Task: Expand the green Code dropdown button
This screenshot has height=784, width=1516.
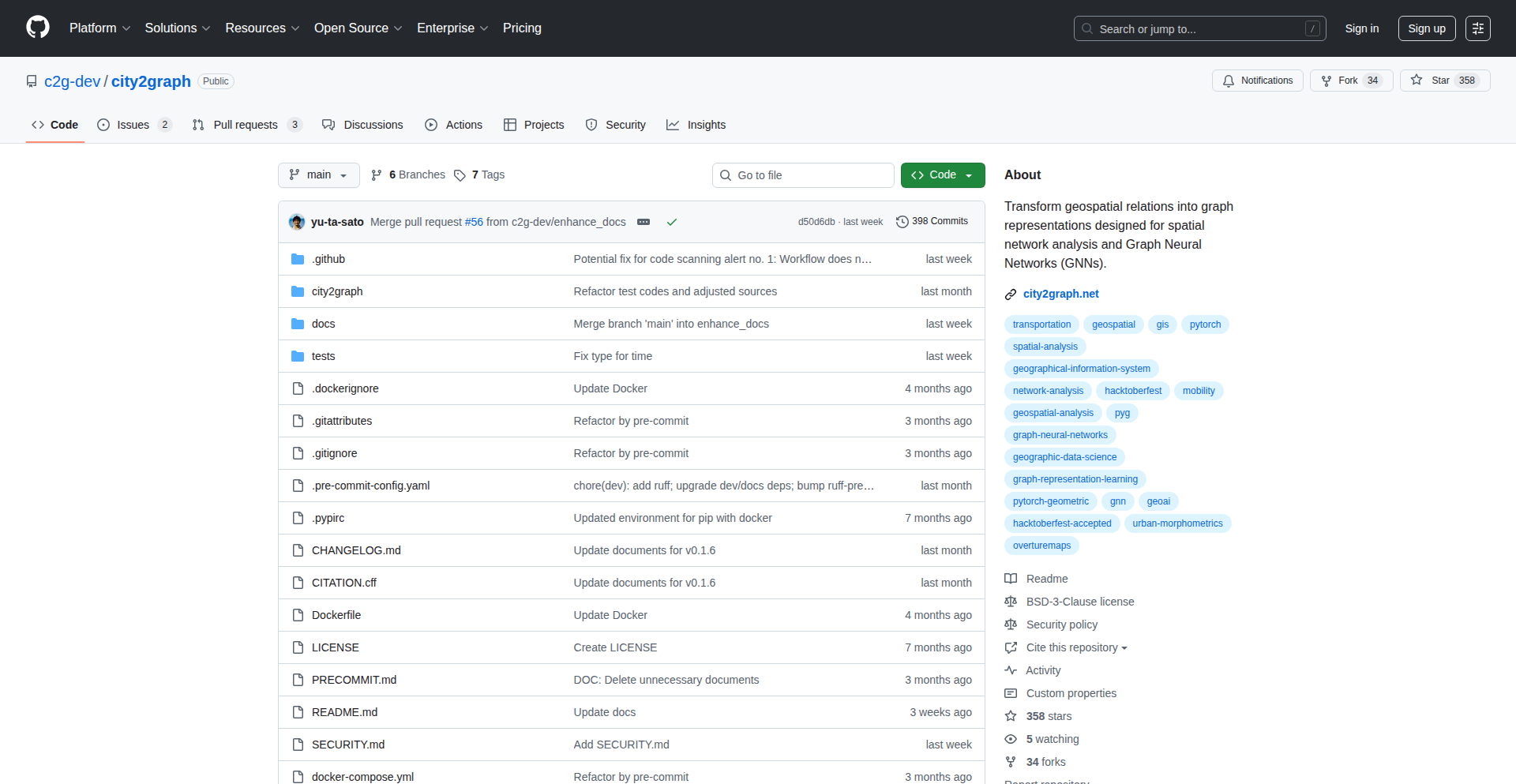Action: pos(942,175)
